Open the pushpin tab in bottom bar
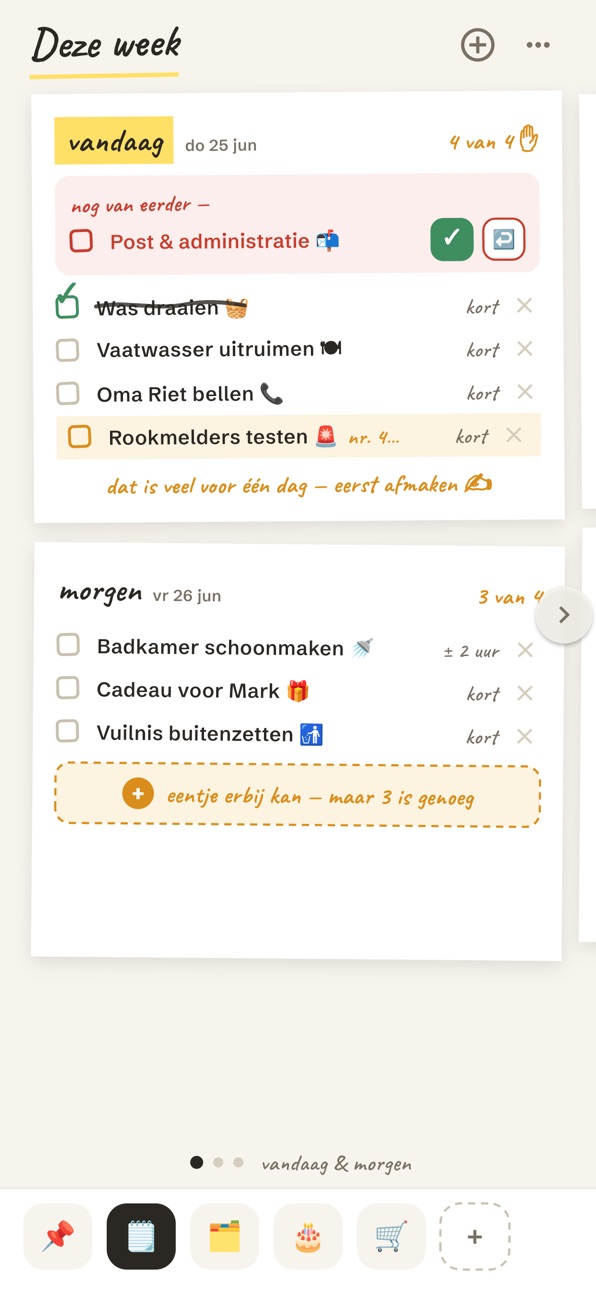 click(58, 1236)
